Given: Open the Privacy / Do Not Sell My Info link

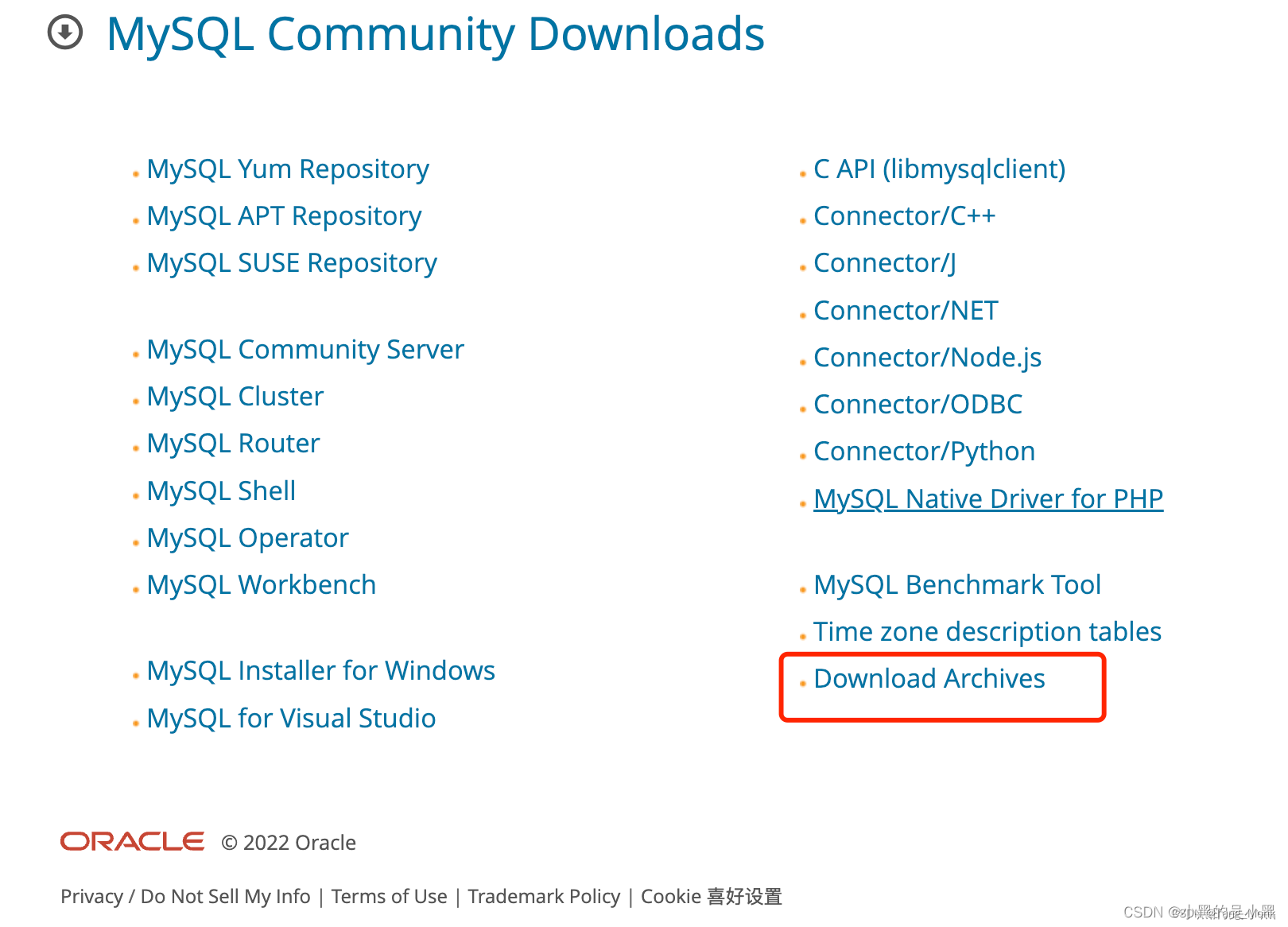Looking at the screenshot, I should tap(185, 897).
